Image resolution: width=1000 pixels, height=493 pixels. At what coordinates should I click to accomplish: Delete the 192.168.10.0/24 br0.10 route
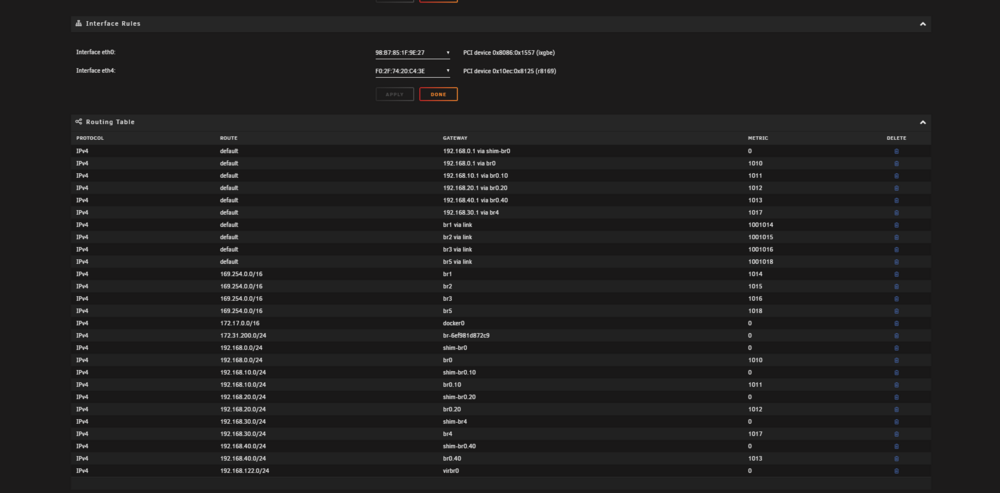click(x=896, y=385)
